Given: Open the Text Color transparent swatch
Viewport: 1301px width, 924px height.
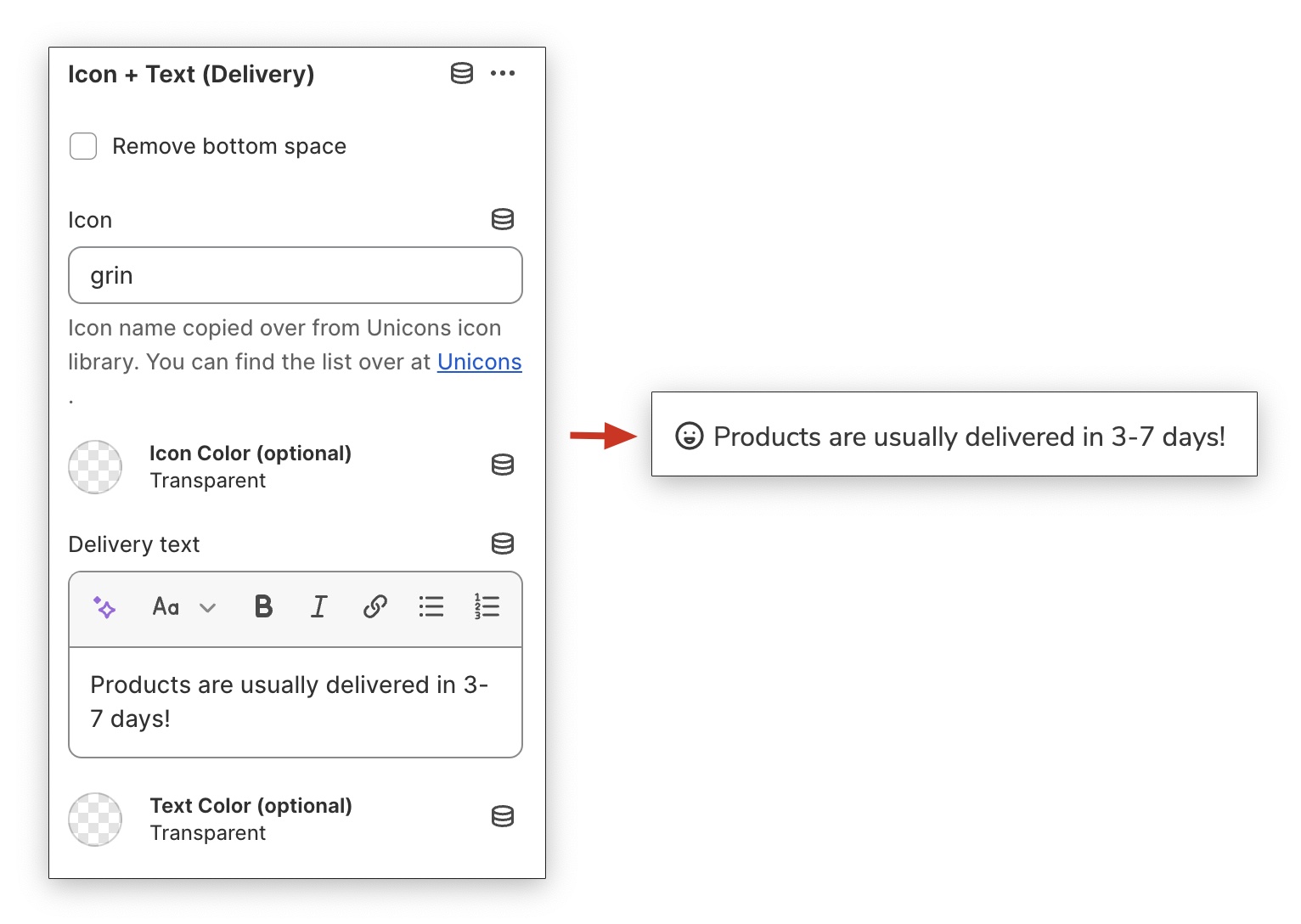Looking at the screenshot, I should [x=95, y=820].
